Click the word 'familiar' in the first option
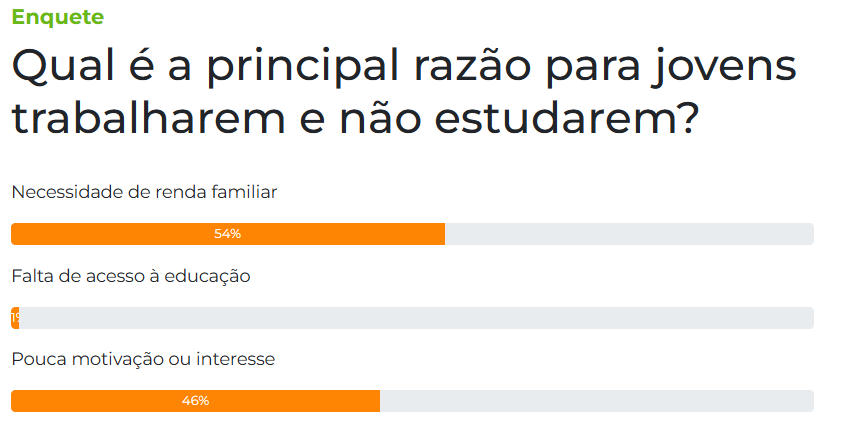The height and width of the screenshot is (435, 842). (244, 192)
